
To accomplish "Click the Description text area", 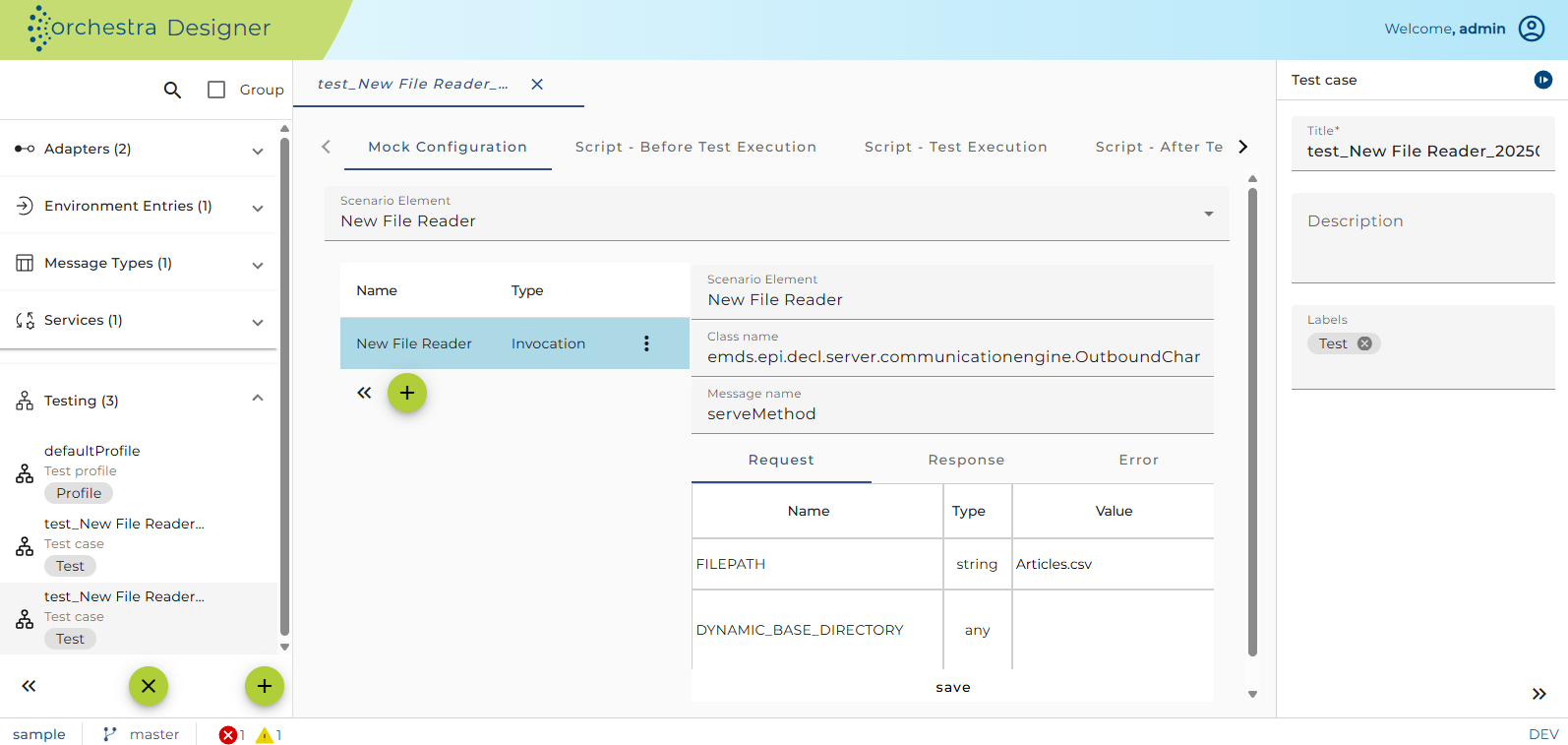I will point(1422,238).
